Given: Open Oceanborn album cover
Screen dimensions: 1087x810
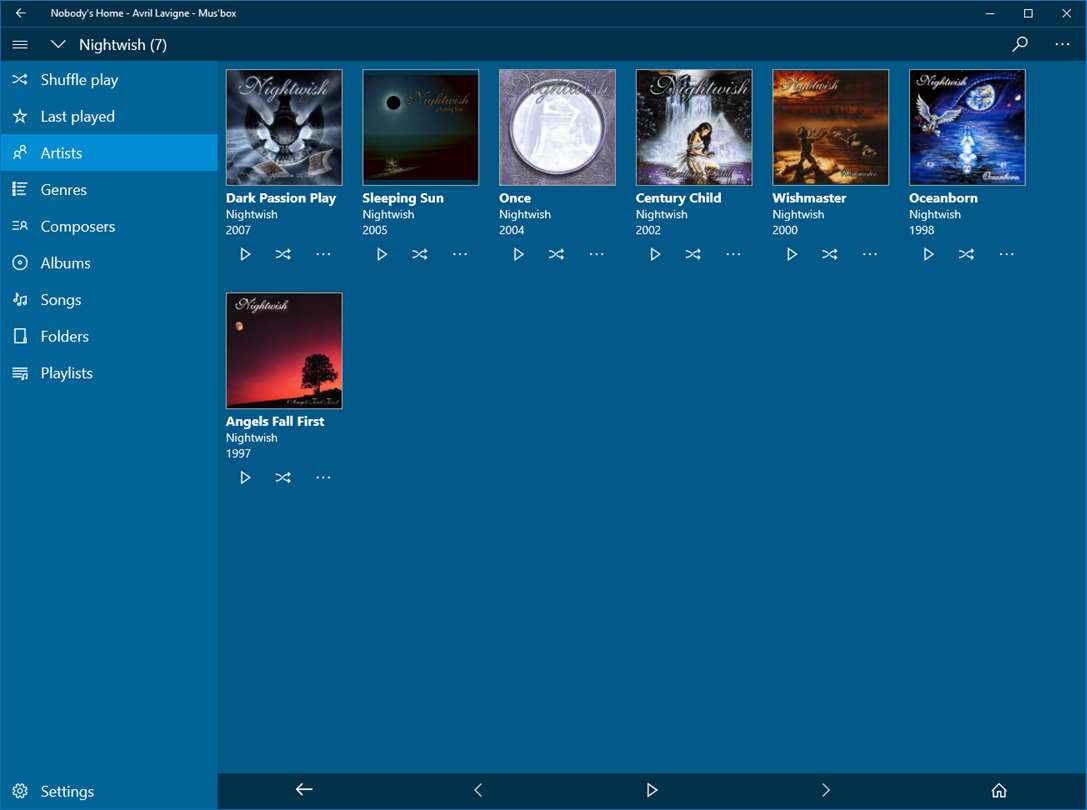Looking at the screenshot, I should click(967, 127).
